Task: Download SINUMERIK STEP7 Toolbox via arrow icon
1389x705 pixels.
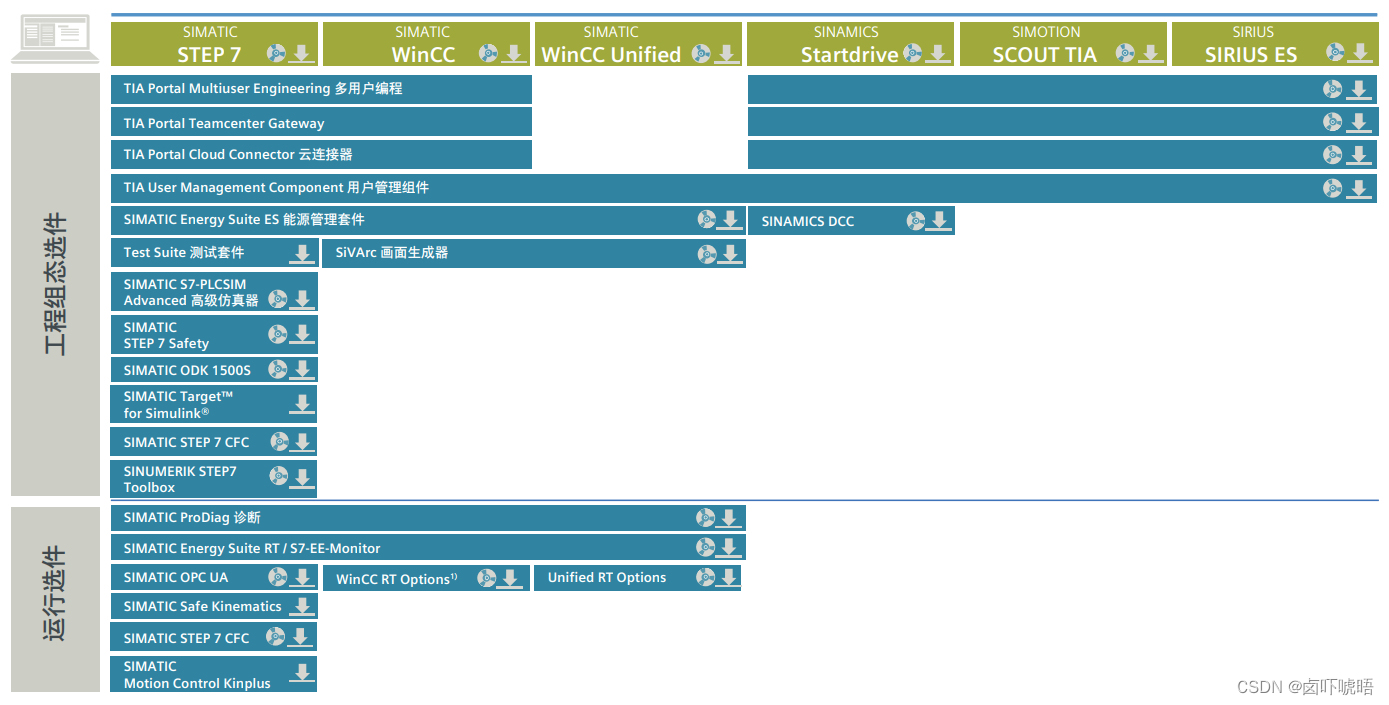Action: (x=302, y=477)
